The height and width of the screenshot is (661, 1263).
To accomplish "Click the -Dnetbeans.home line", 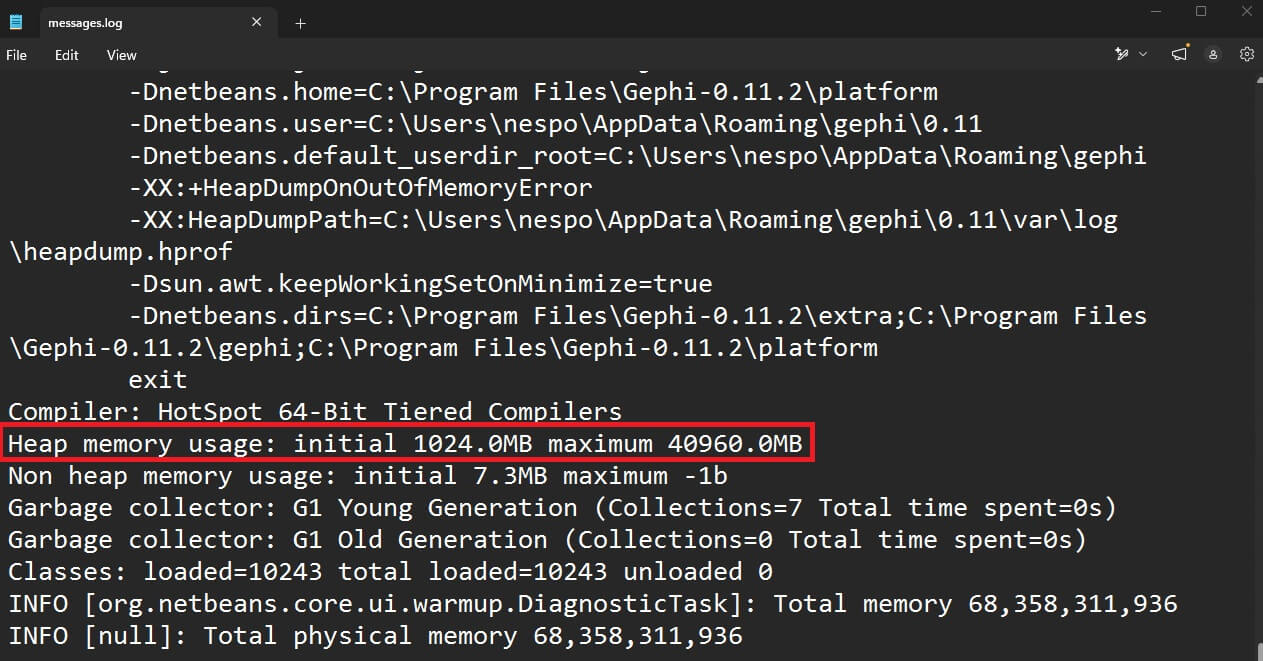I will point(533,92).
